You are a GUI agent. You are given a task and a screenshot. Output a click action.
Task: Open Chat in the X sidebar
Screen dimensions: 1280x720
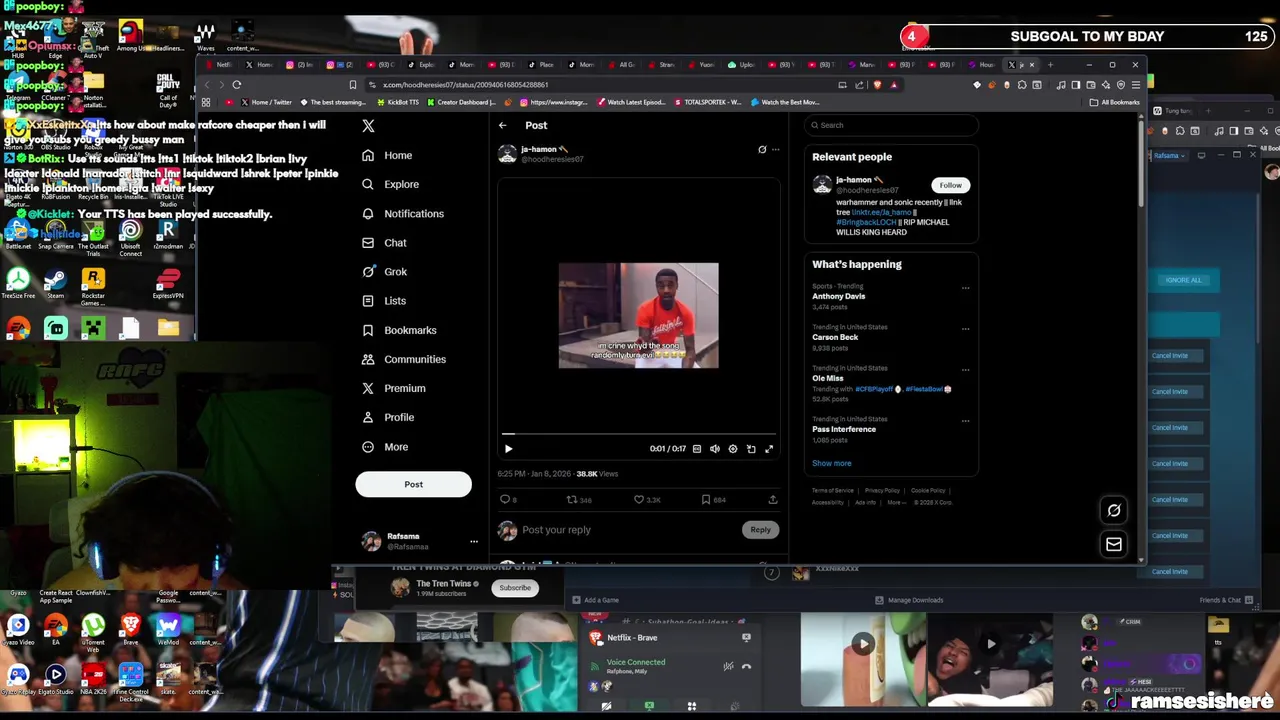tap(384, 242)
